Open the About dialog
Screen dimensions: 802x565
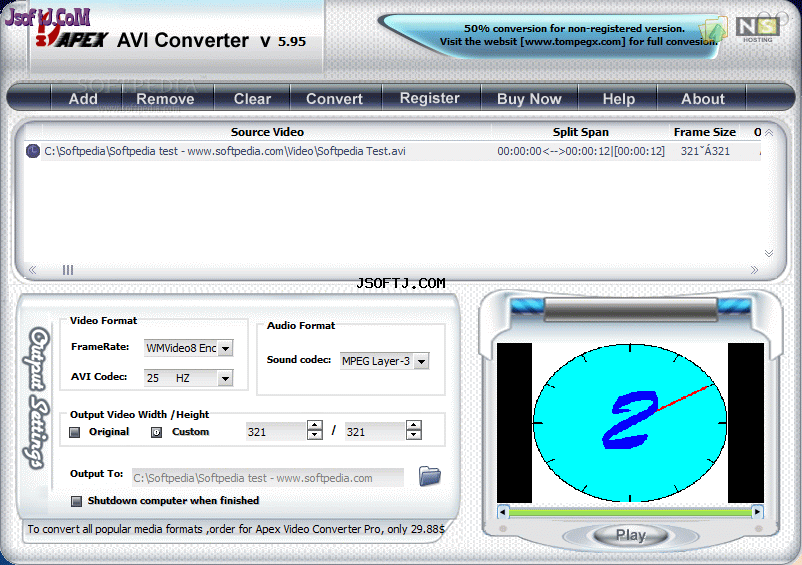[x=702, y=98]
